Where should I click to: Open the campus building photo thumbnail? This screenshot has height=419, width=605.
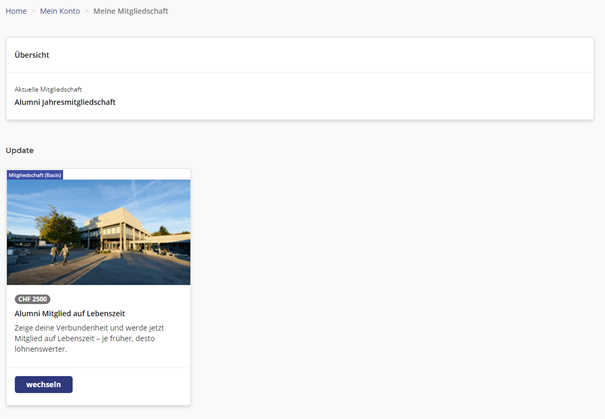tap(98, 232)
